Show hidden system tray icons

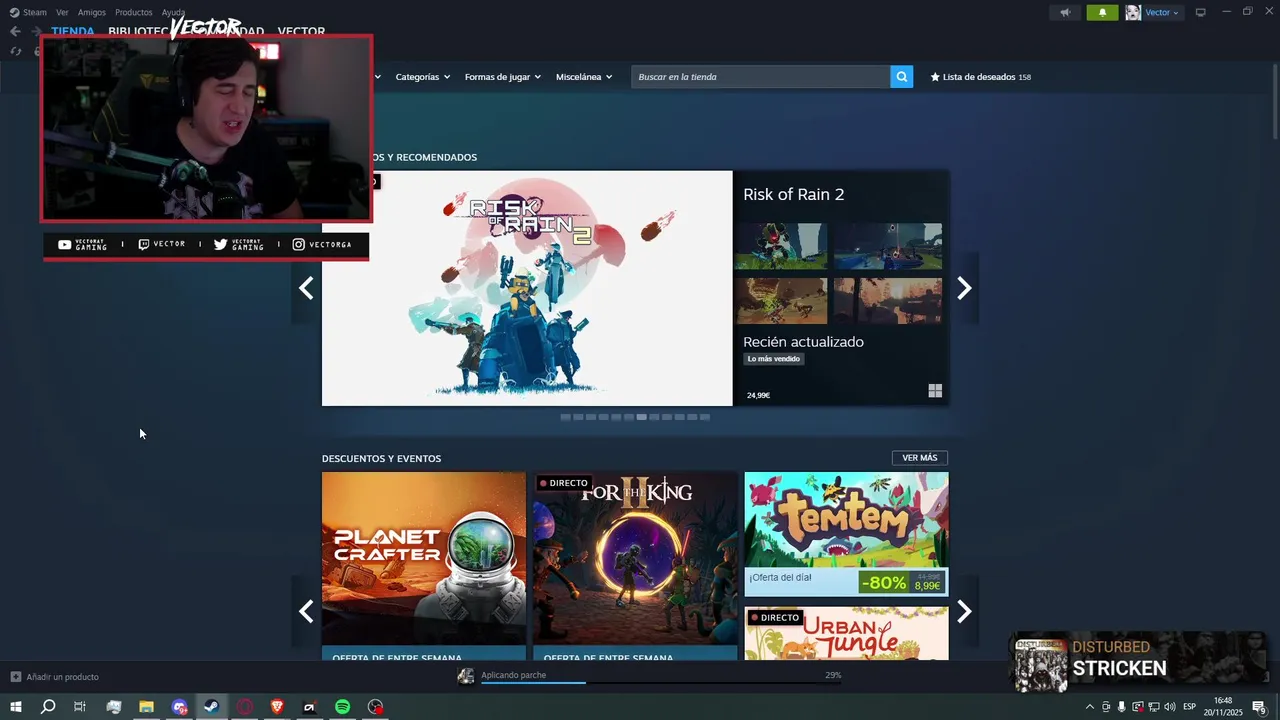click(x=1090, y=707)
